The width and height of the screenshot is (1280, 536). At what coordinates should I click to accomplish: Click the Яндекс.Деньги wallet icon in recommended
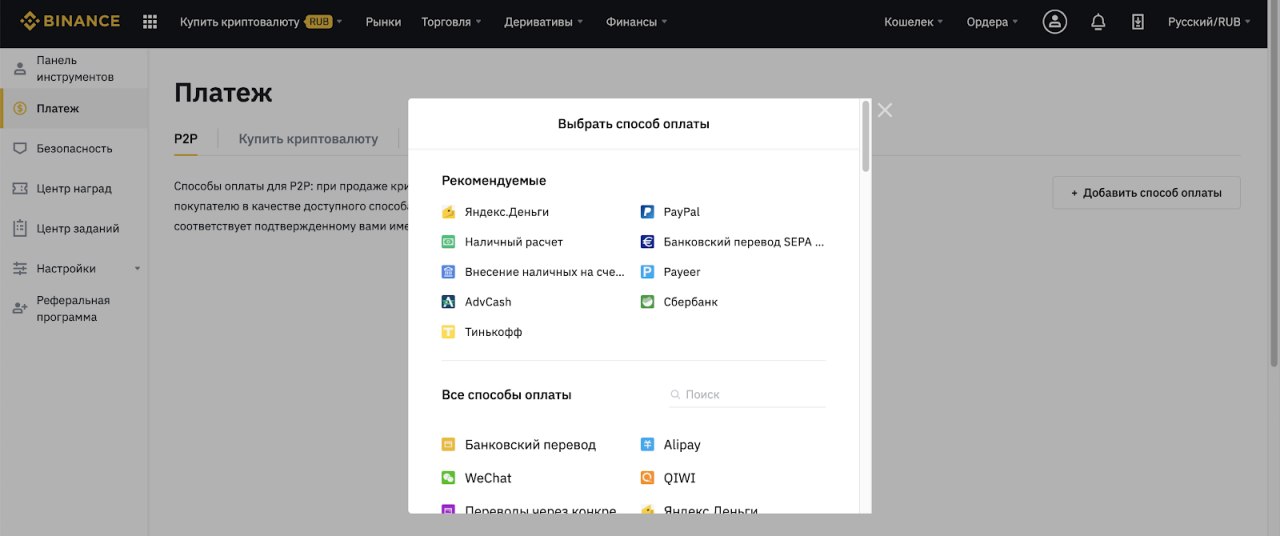(449, 212)
